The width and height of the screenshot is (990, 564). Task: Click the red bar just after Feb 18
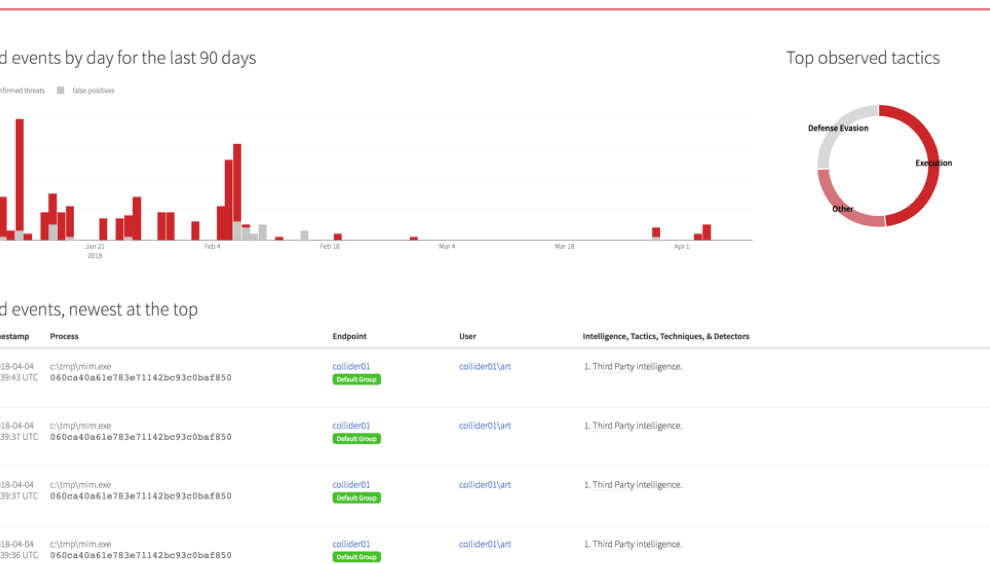(x=337, y=237)
